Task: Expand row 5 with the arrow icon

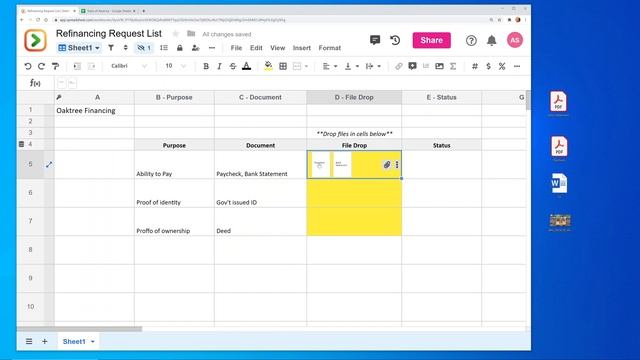Action: tap(49, 164)
